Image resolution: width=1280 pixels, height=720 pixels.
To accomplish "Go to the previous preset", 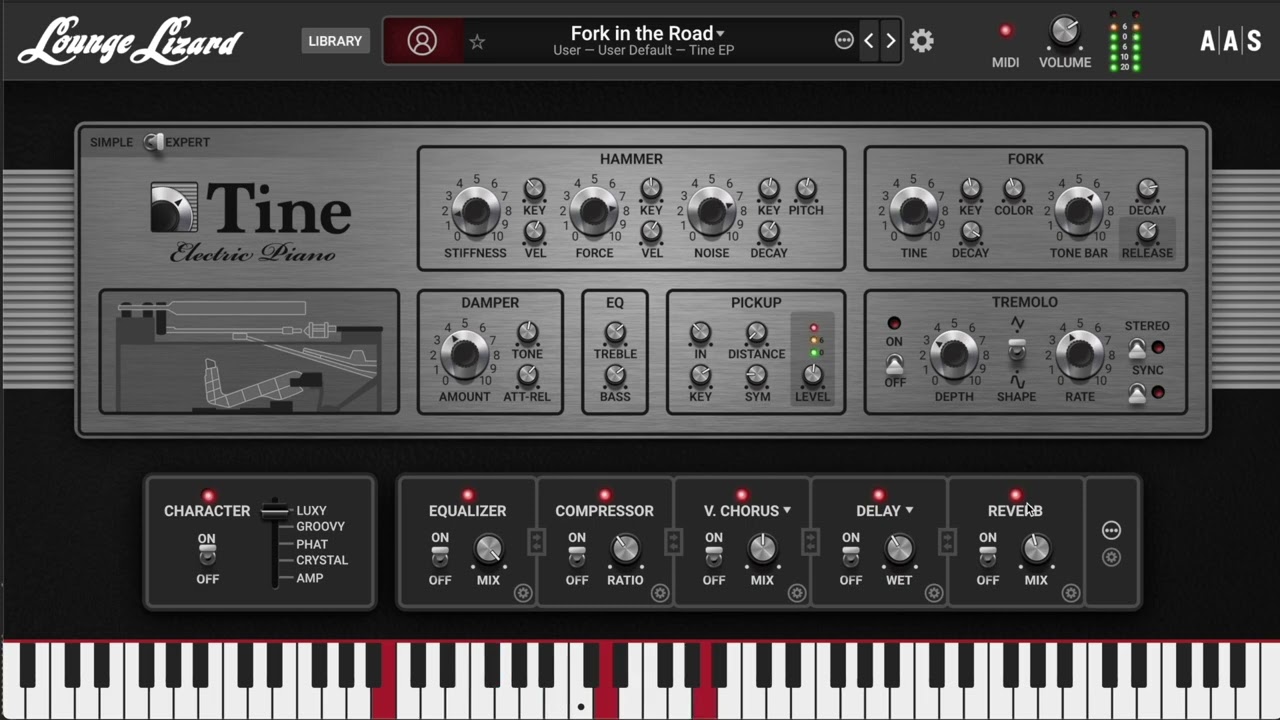I will (868, 41).
